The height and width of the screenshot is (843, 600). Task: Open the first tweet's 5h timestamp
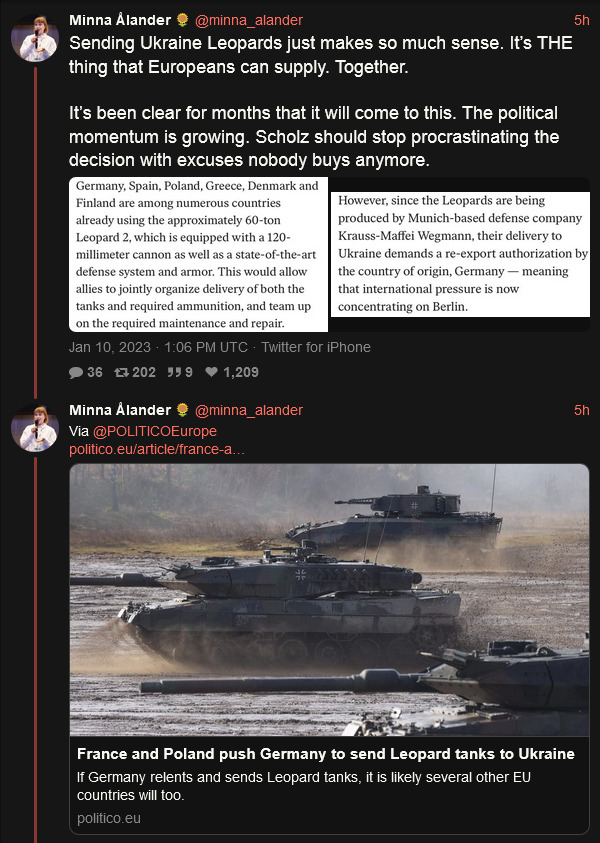[x=582, y=20]
